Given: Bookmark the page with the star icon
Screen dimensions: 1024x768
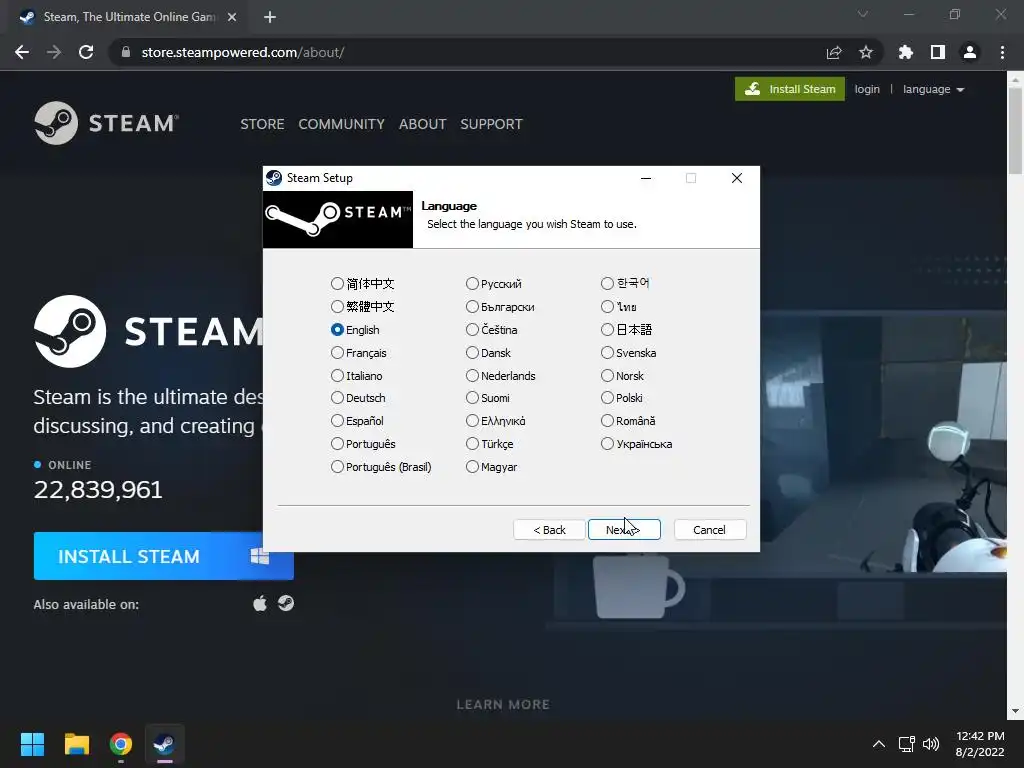Looking at the screenshot, I should pyautogui.click(x=866, y=52).
